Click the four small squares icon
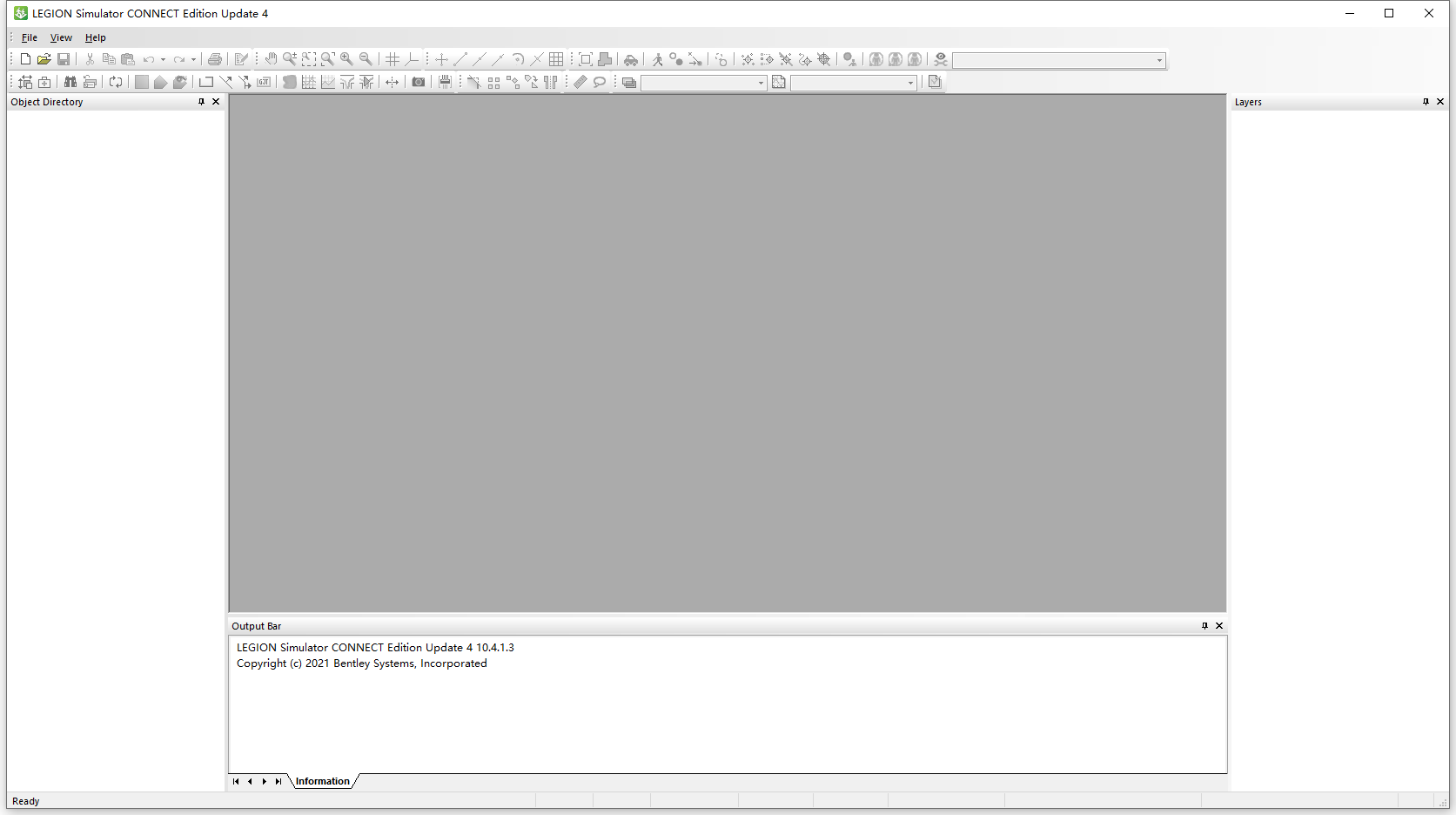This screenshot has height=815, width=1456. pyautogui.click(x=493, y=82)
